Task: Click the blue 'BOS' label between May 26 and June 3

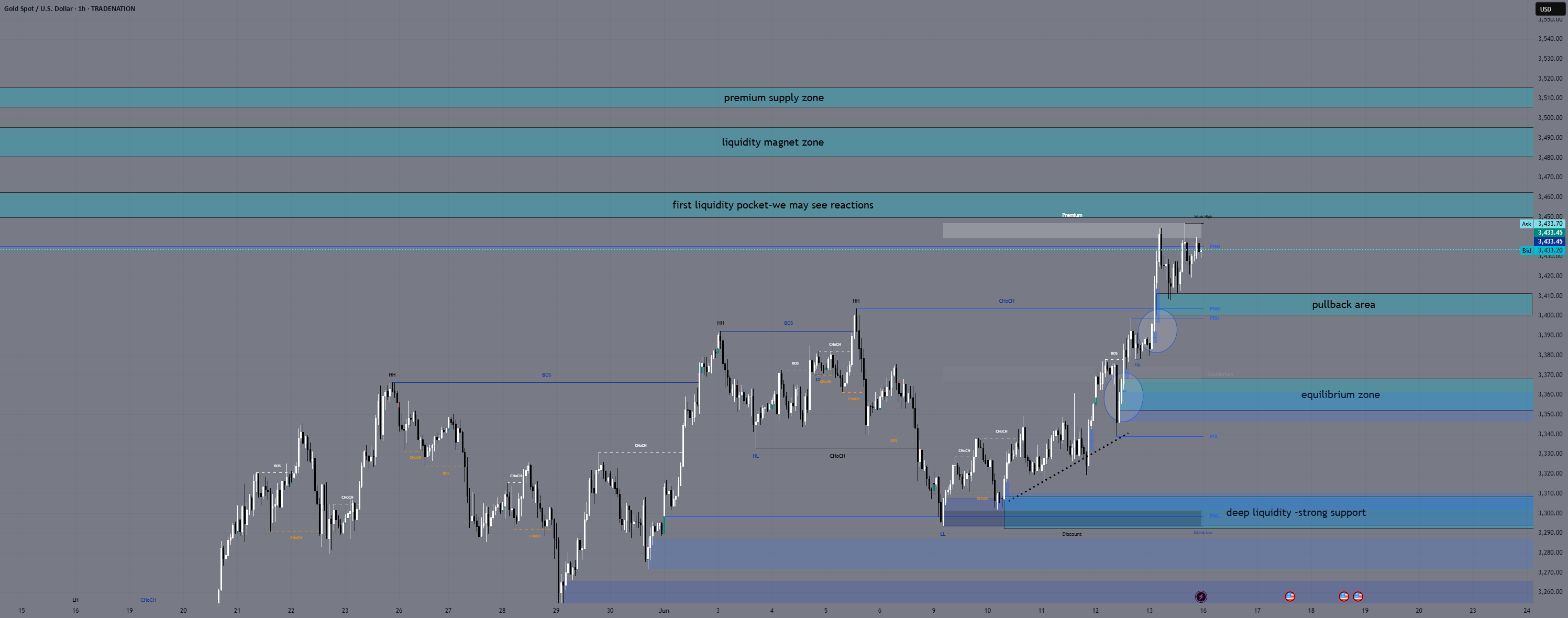Action: click(547, 375)
